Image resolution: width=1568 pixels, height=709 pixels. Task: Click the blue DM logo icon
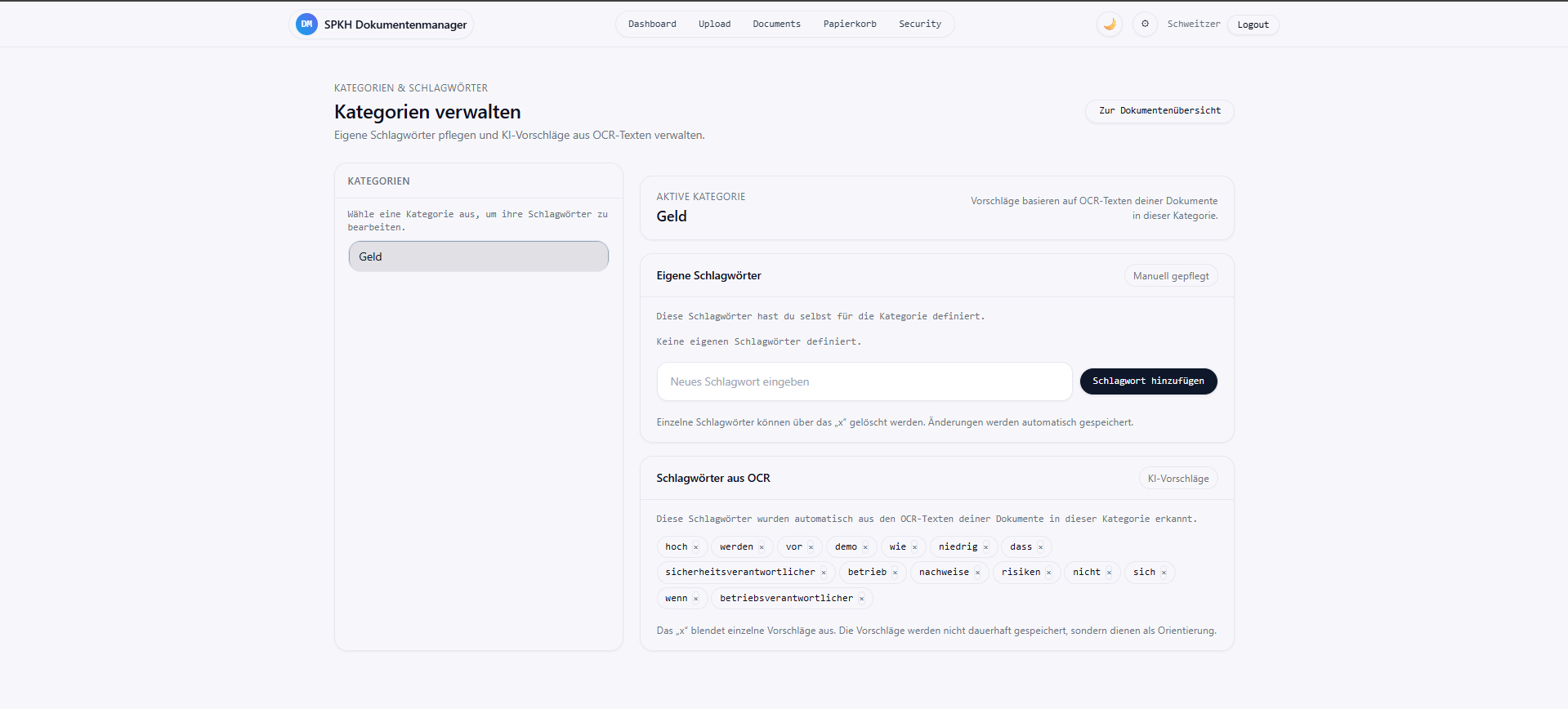coord(306,25)
